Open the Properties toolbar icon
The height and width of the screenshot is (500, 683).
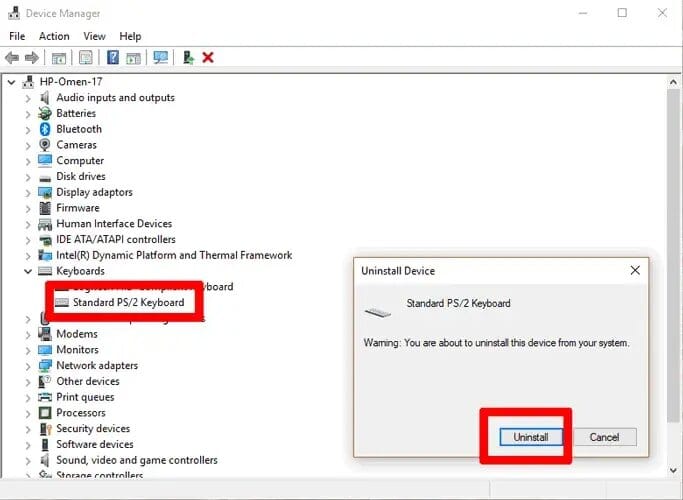[x=85, y=57]
